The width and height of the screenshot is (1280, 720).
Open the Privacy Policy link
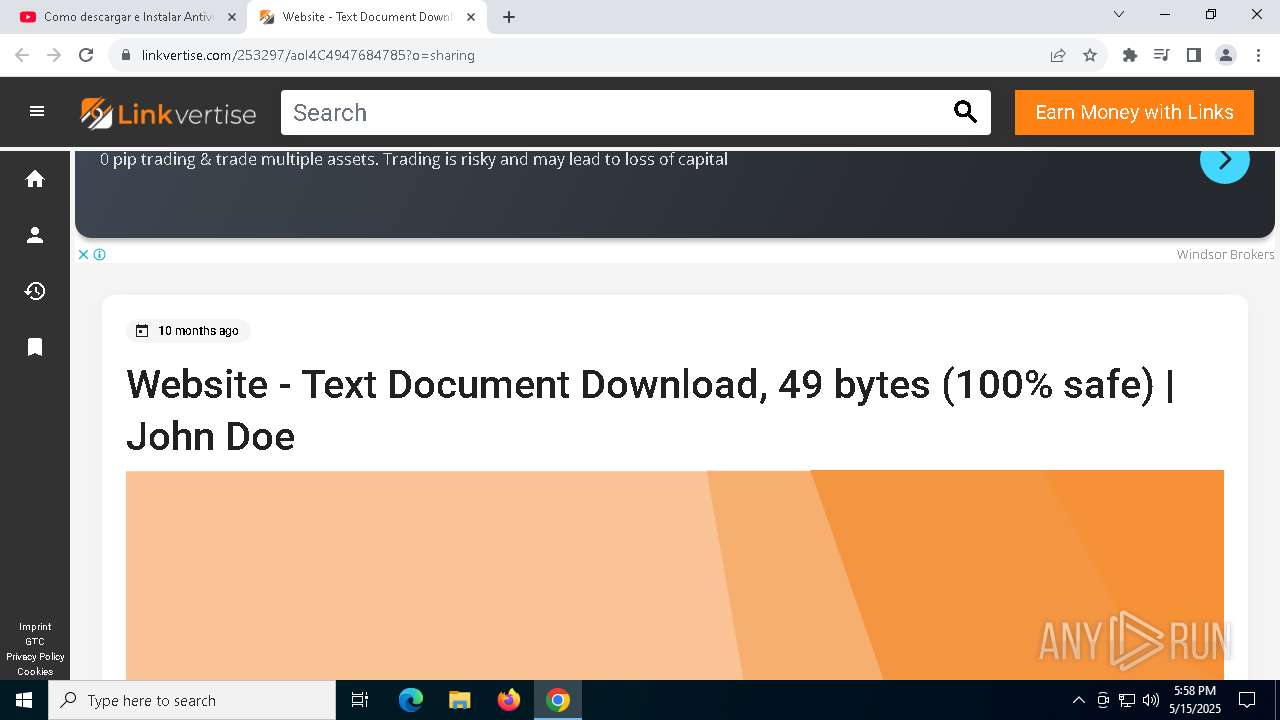[35, 657]
